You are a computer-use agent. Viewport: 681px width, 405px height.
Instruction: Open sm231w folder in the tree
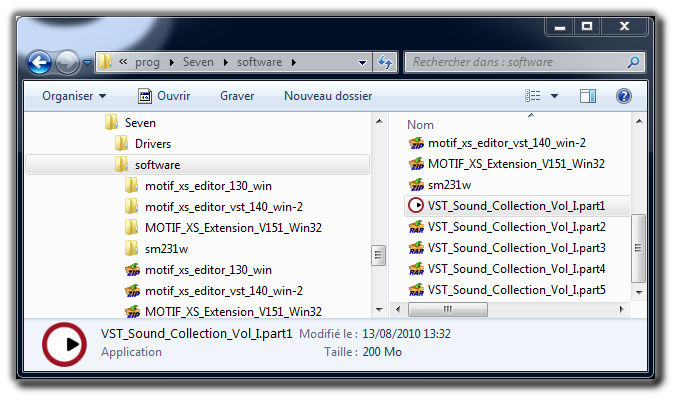(166, 249)
